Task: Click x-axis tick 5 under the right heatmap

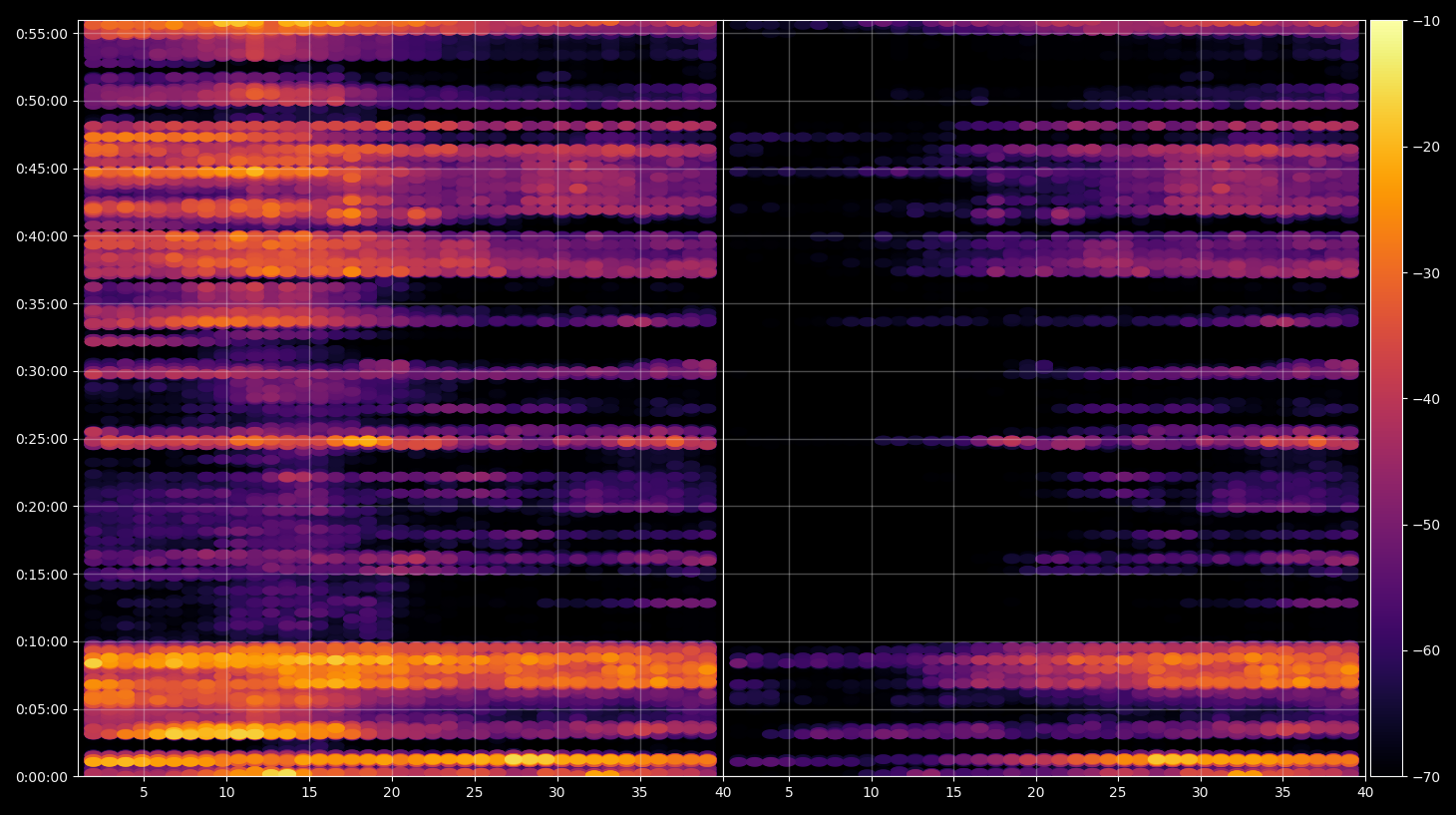Action: click(x=789, y=793)
